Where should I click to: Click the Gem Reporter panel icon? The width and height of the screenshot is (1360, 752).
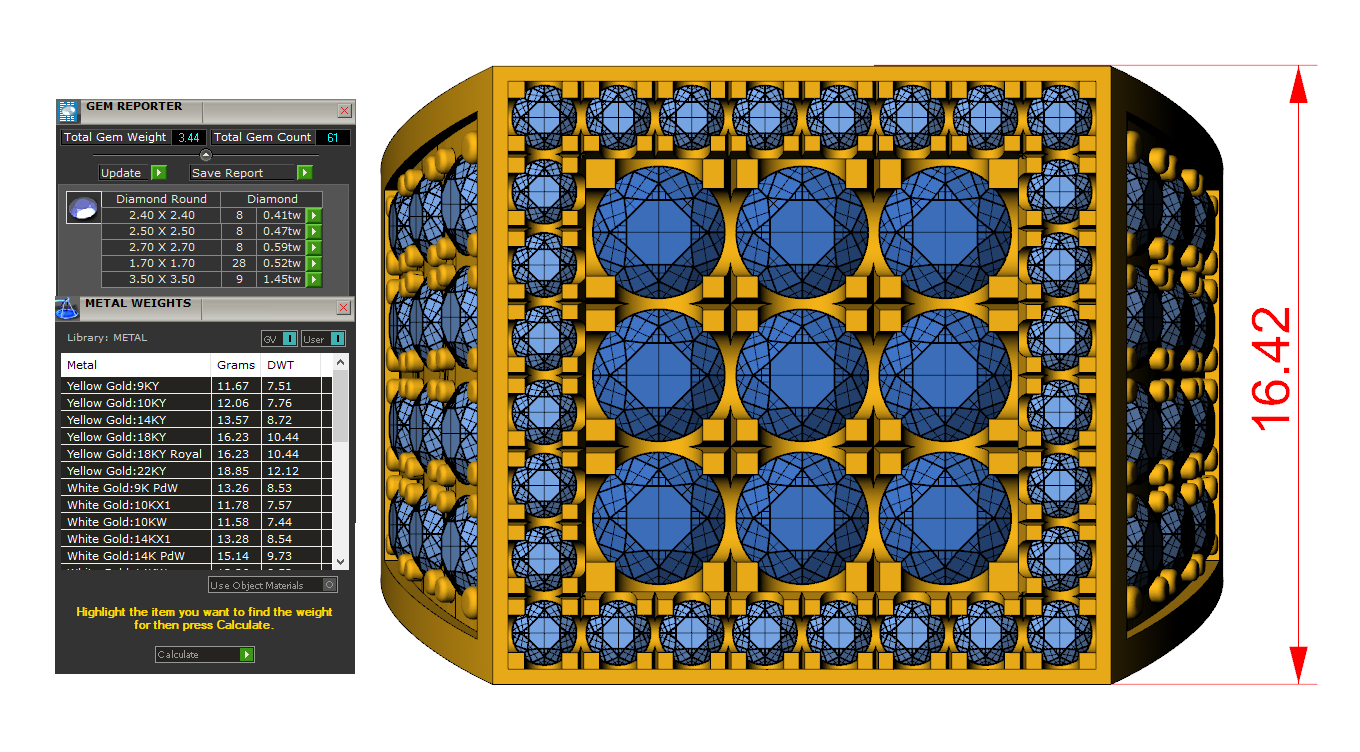[x=67, y=110]
